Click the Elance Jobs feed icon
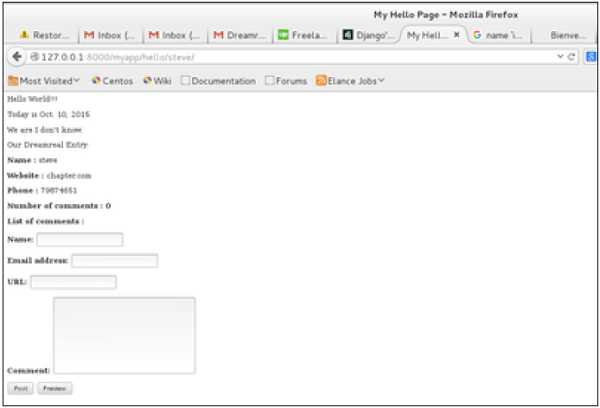600x408 pixels. click(x=321, y=81)
